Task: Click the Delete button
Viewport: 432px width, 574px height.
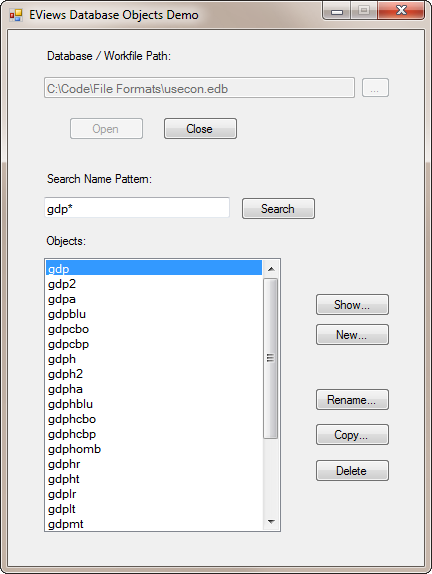Action: [x=352, y=471]
